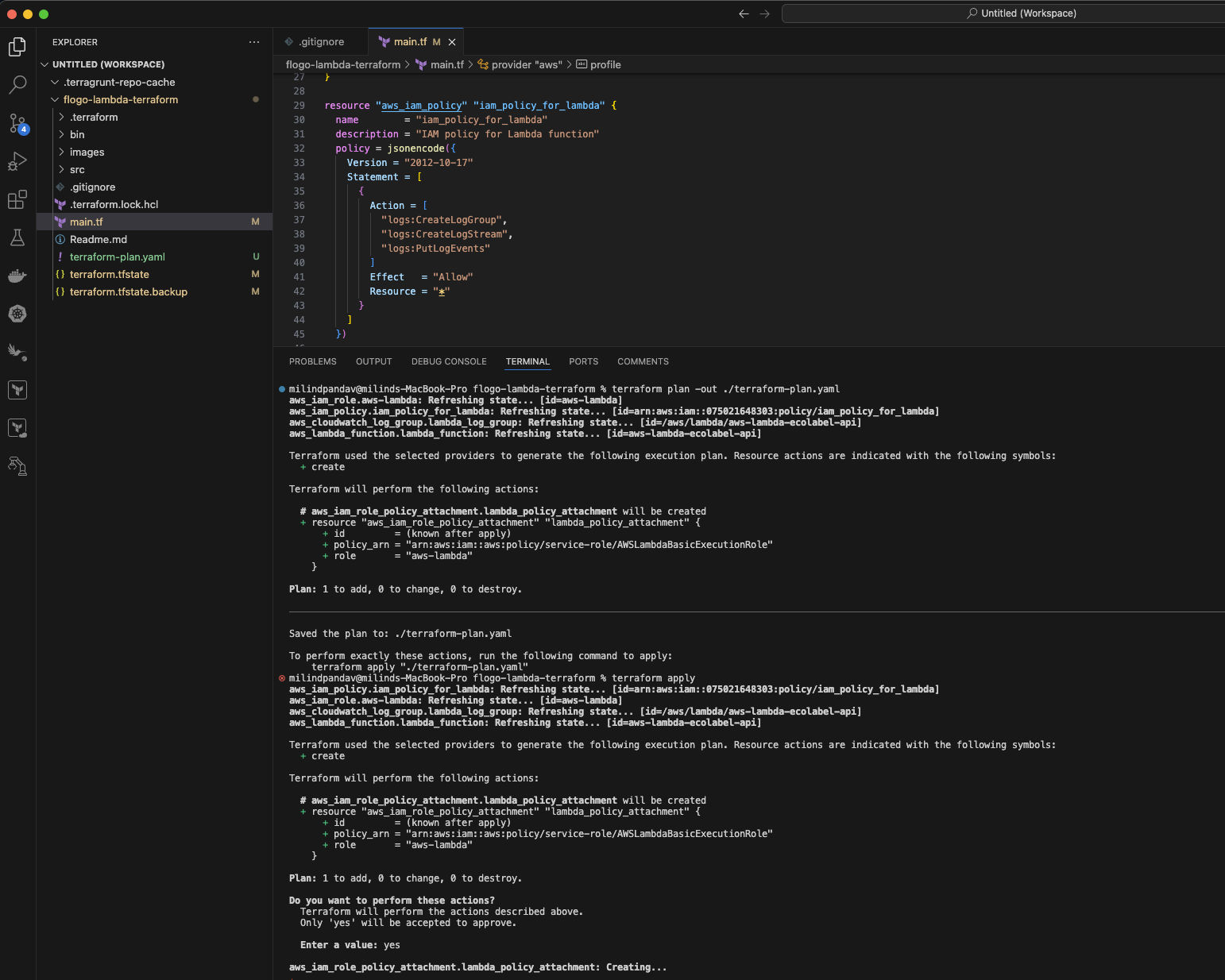
Task: Click Explorer more actions ellipsis
Action: pos(254,42)
